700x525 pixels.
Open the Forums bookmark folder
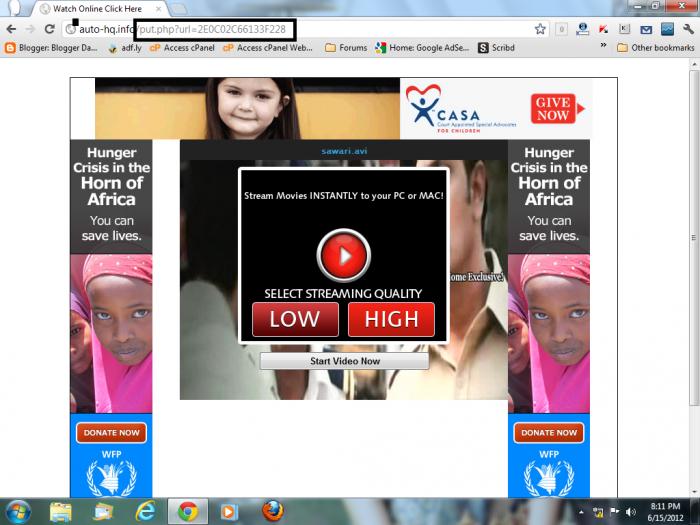pos(346,48)
